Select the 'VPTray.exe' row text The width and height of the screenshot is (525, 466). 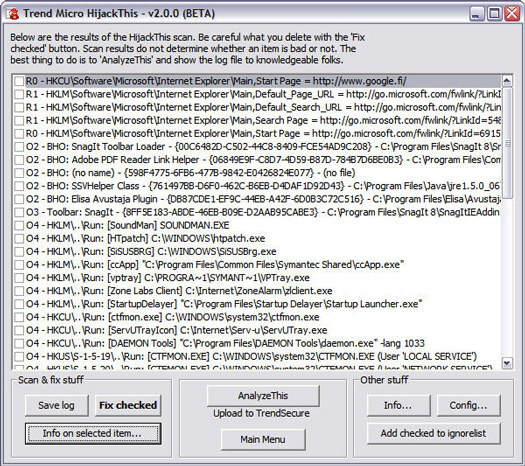(168, 278)
